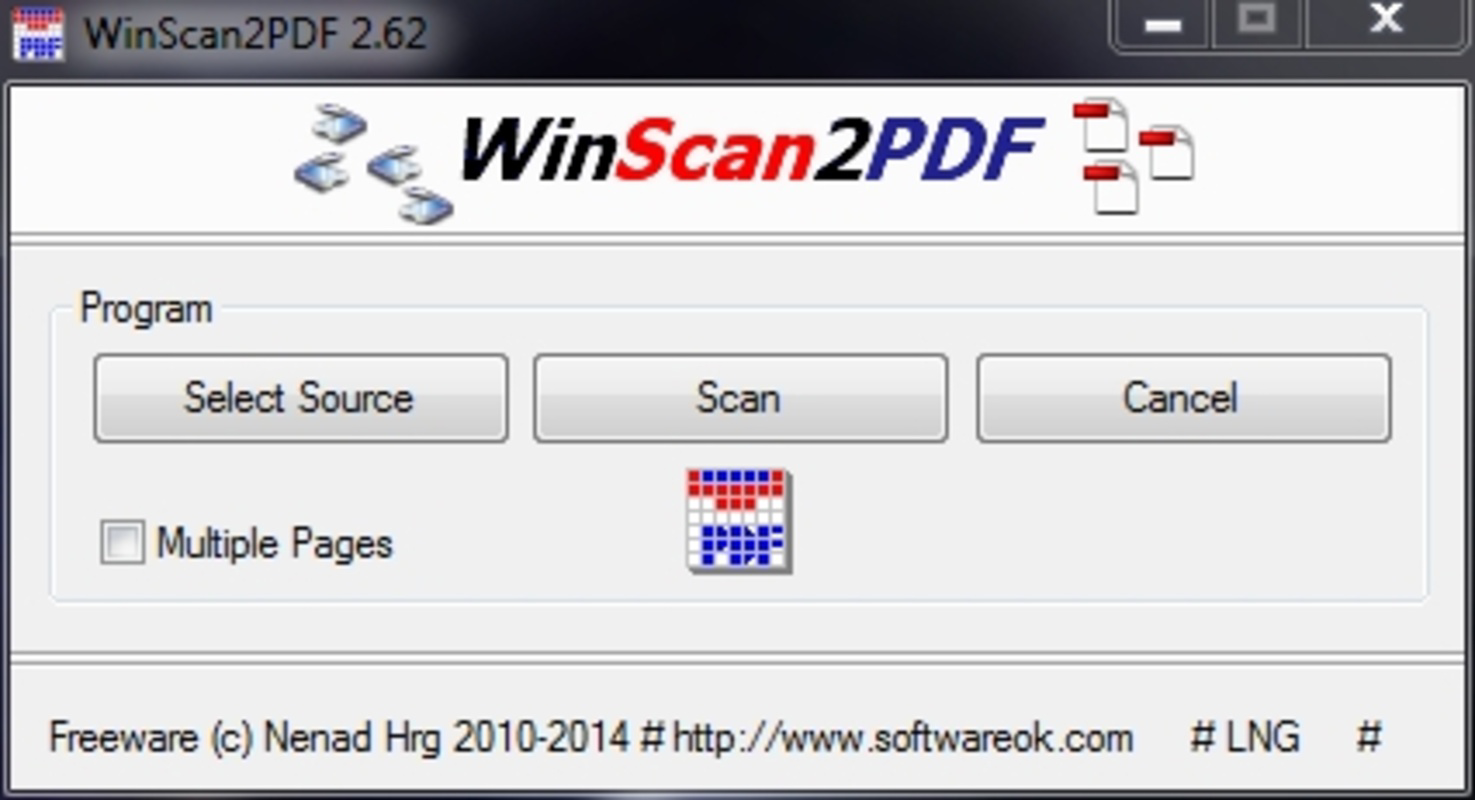Image resolution: width=1475 pixels, height=800 pixels.
Task: Start scanning with the Scan button
Action: click(x=740, y=398)
